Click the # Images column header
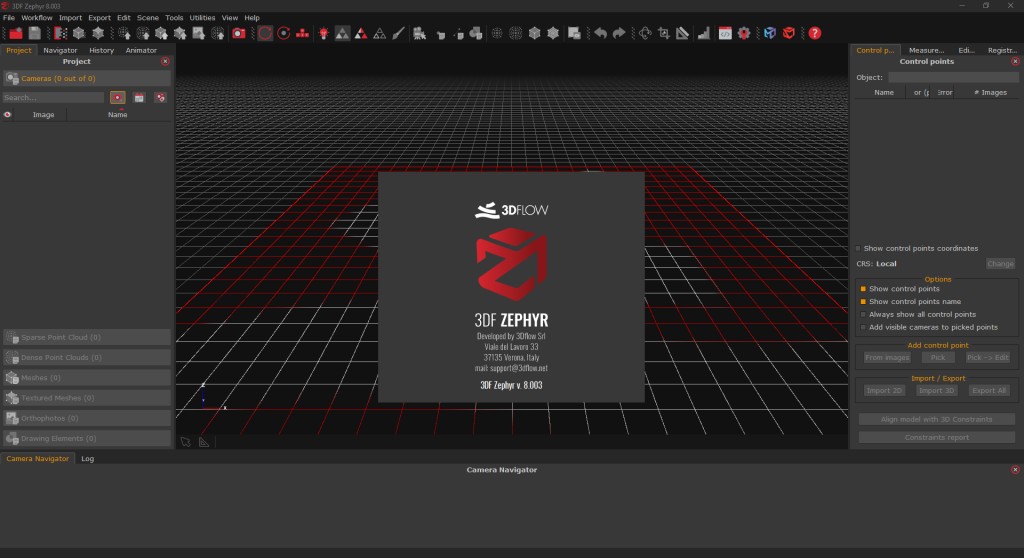The height and width of the screenshot is (558, 1024). 990,93
